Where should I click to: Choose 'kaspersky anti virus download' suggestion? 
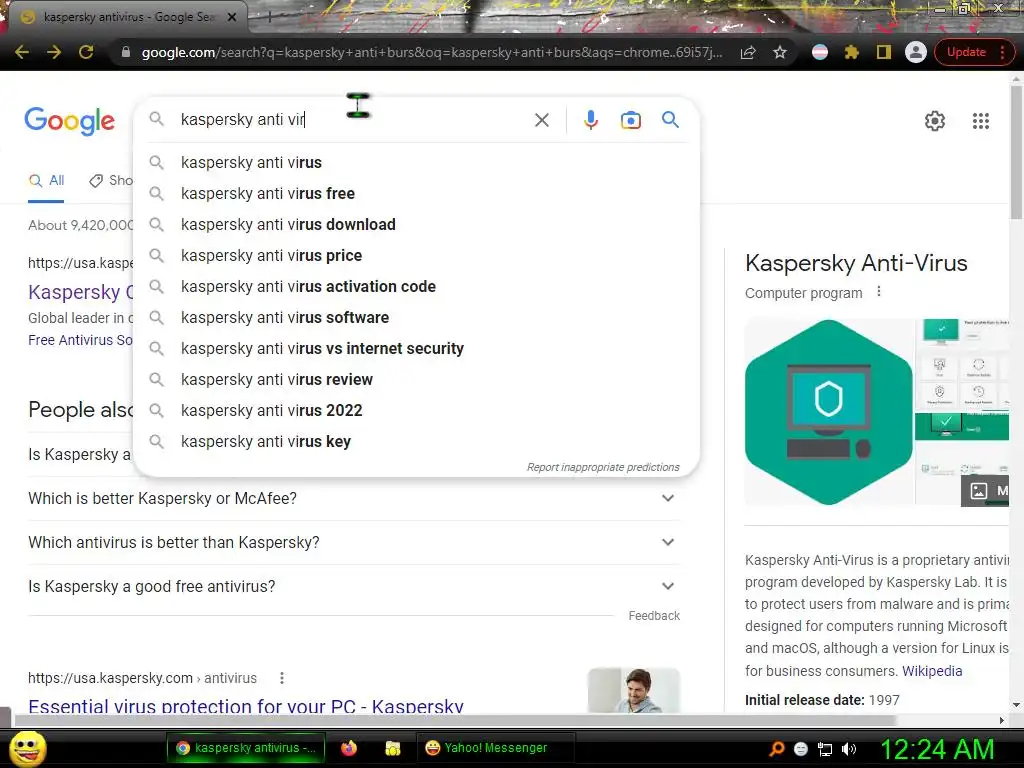(416, 224)
